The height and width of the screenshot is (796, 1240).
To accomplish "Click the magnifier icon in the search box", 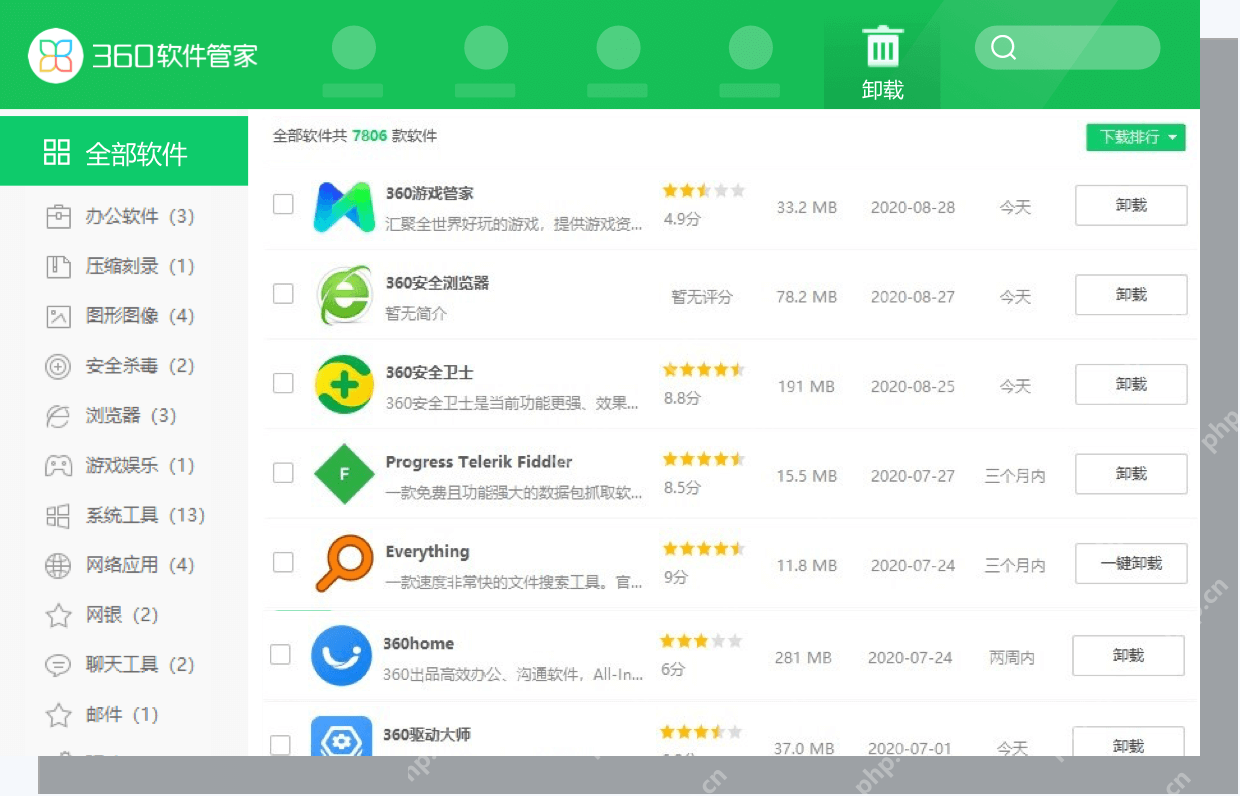I will pos(1003,48).
